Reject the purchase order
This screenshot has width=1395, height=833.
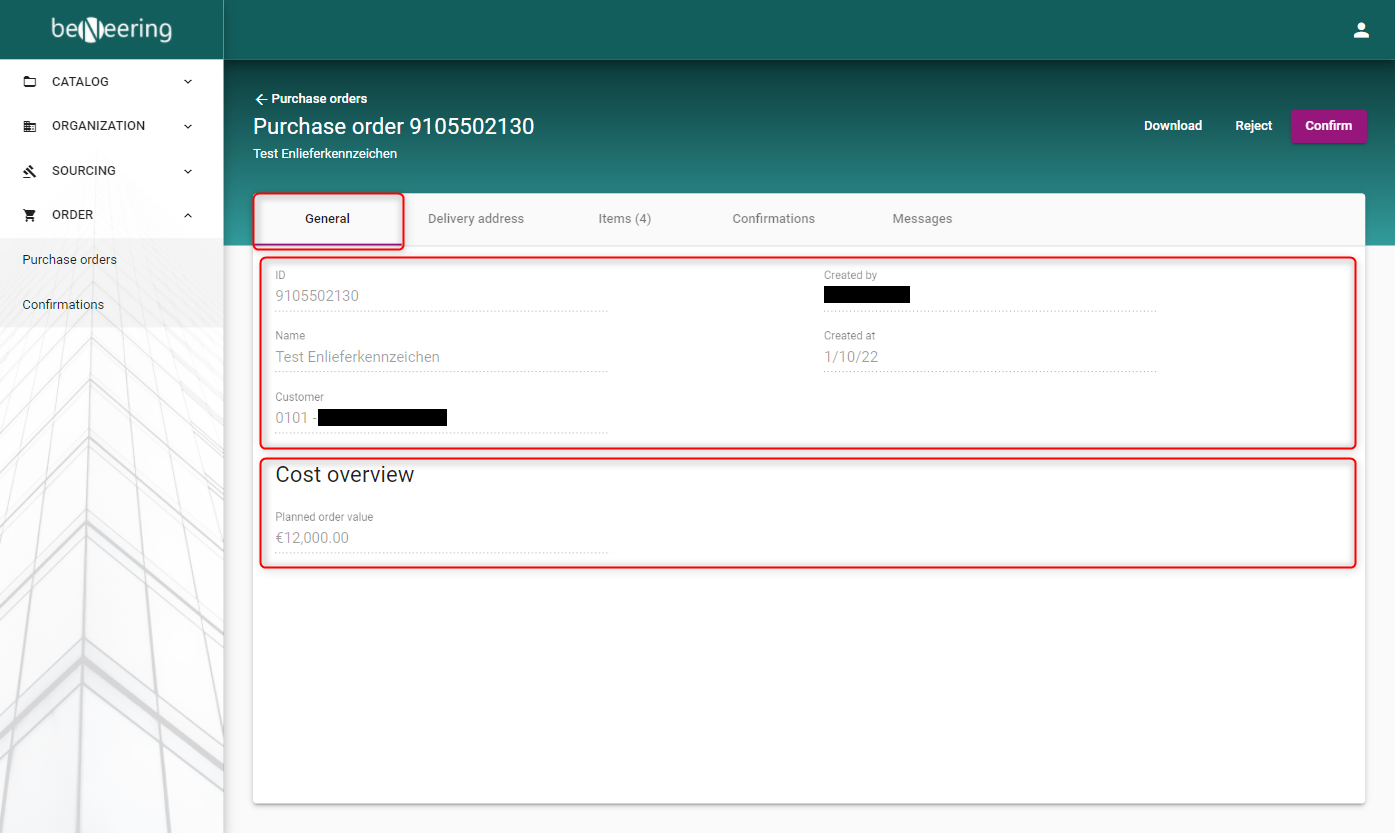point(1253,126)
